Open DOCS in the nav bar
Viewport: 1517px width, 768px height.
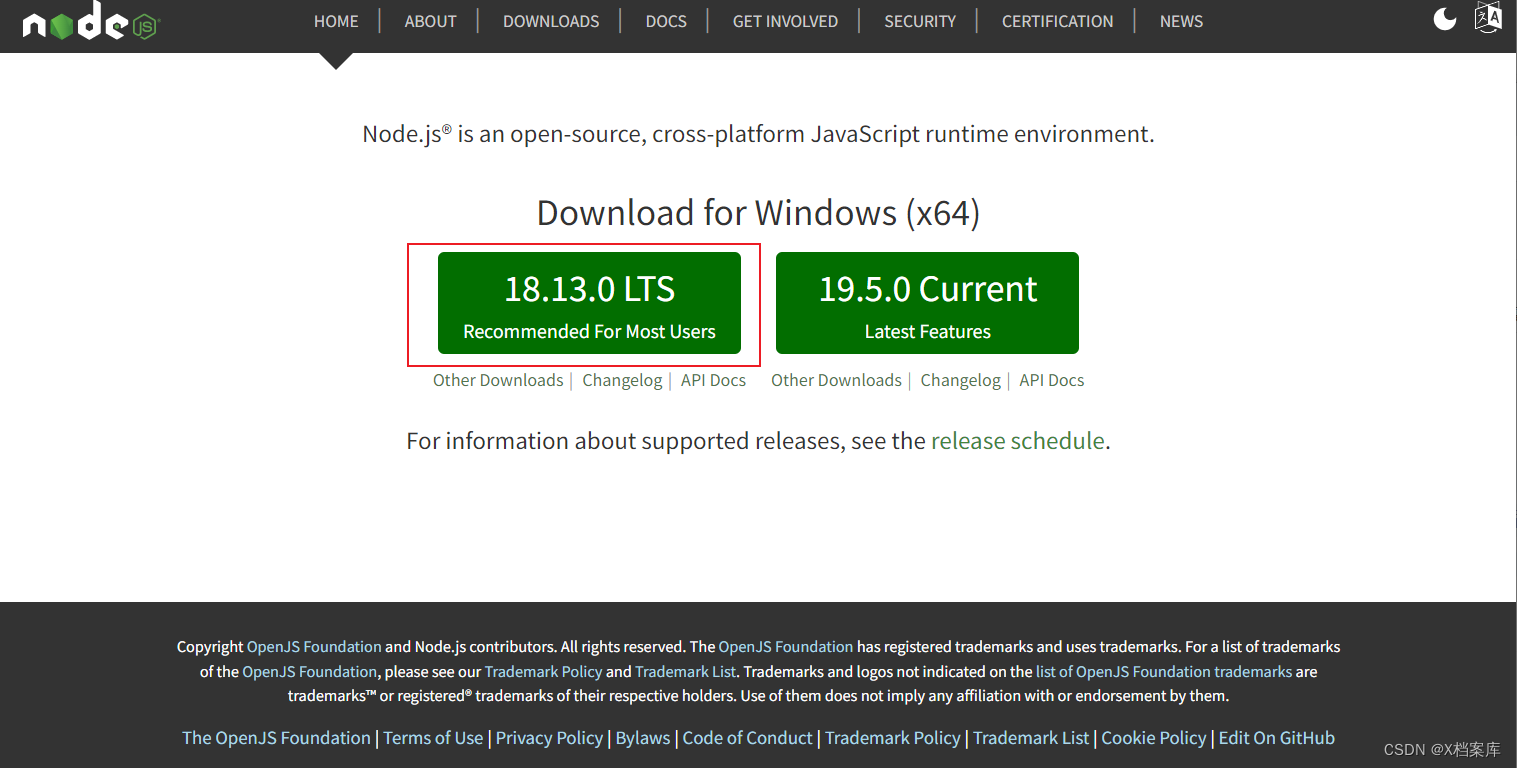666,21
